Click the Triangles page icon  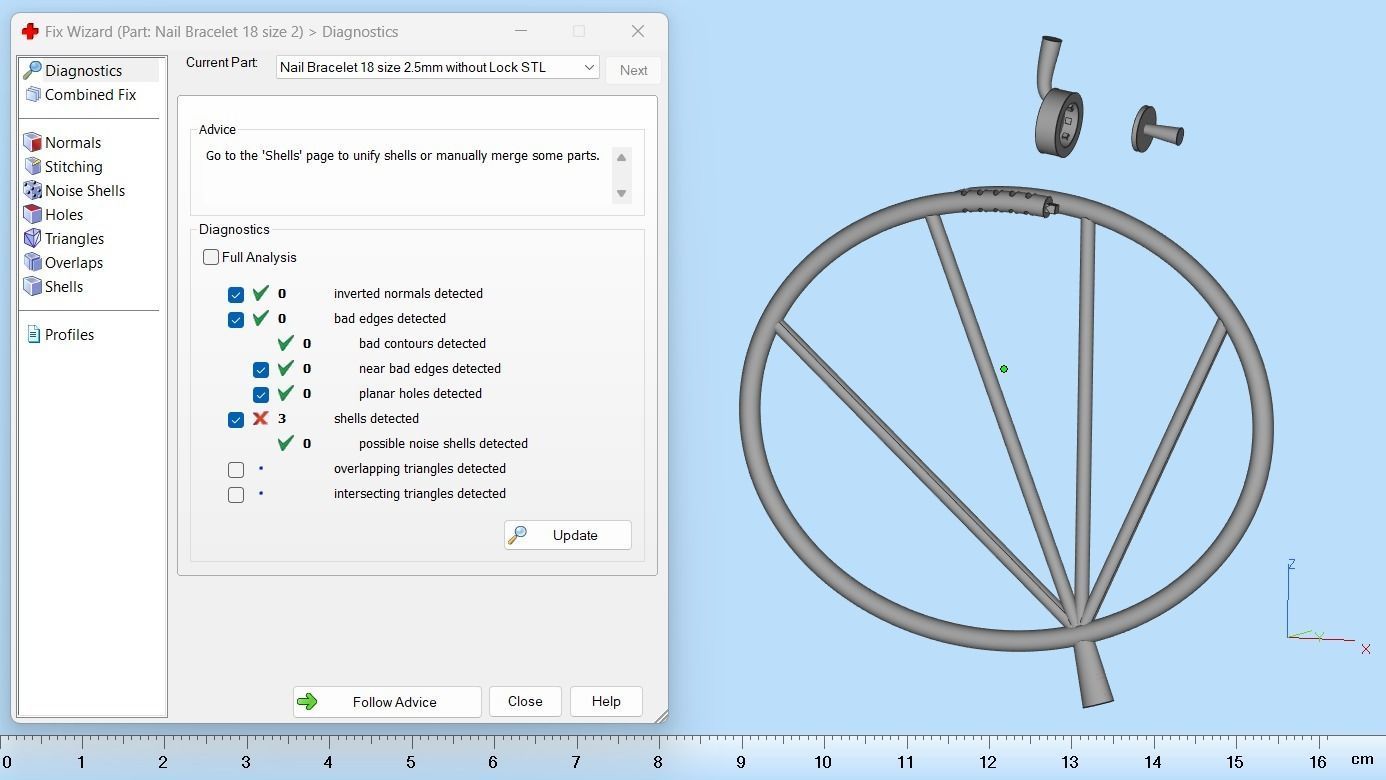[x=33, y=238]
